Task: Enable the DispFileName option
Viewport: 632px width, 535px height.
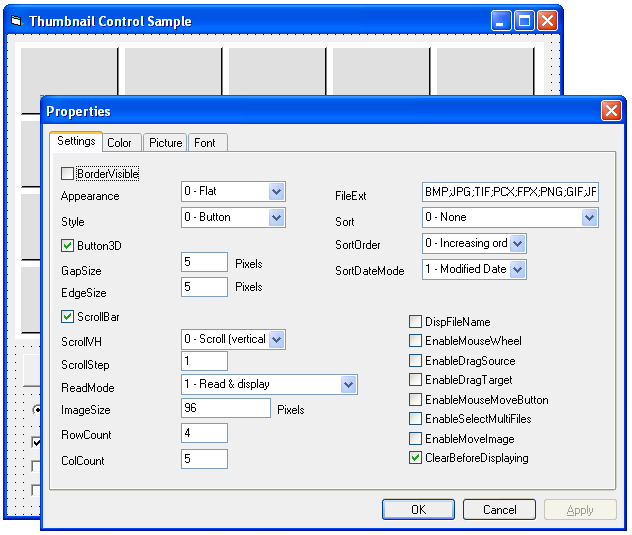Action: pos(415,322)
